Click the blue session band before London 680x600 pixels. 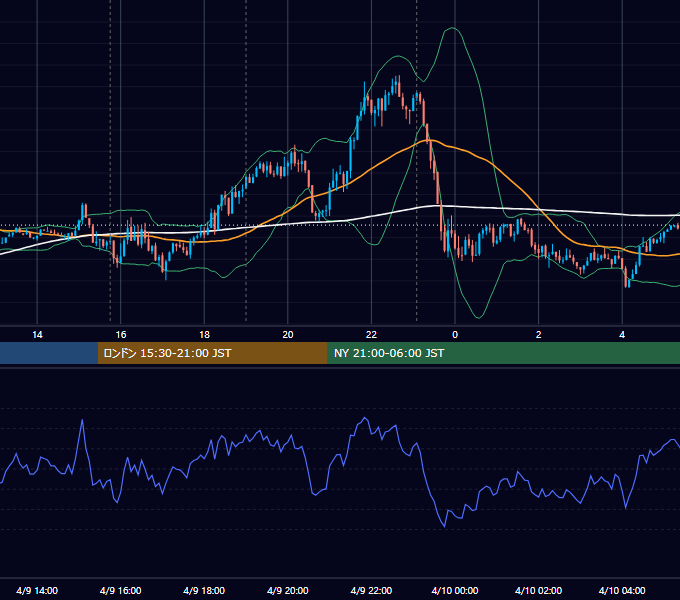coord(49,353)
